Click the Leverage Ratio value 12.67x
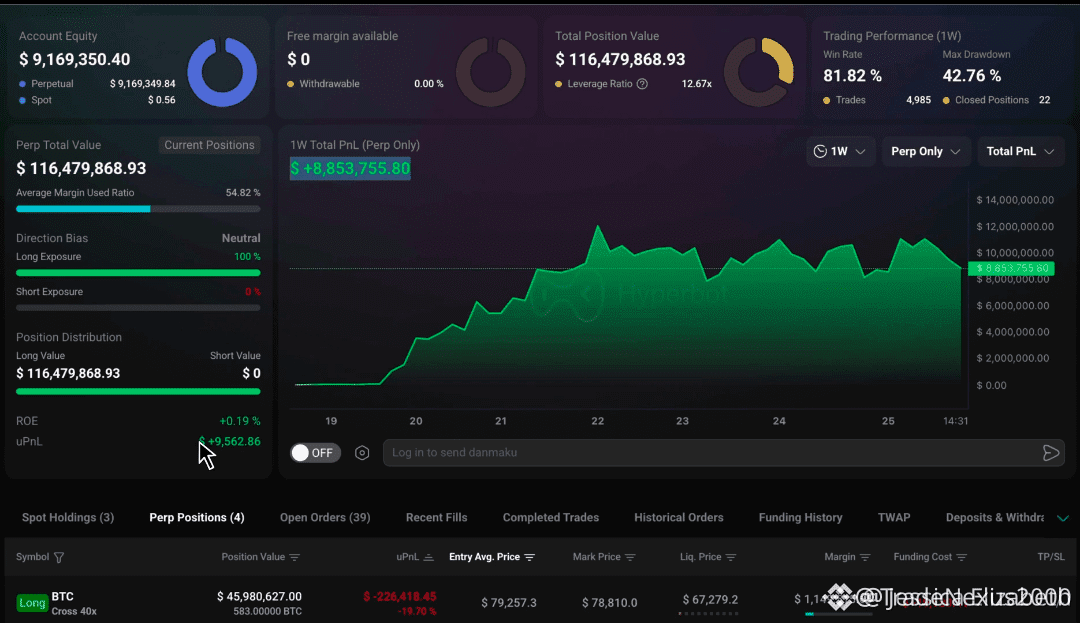The width and height of the screenshot is (1080, 623). coord(696,84)
